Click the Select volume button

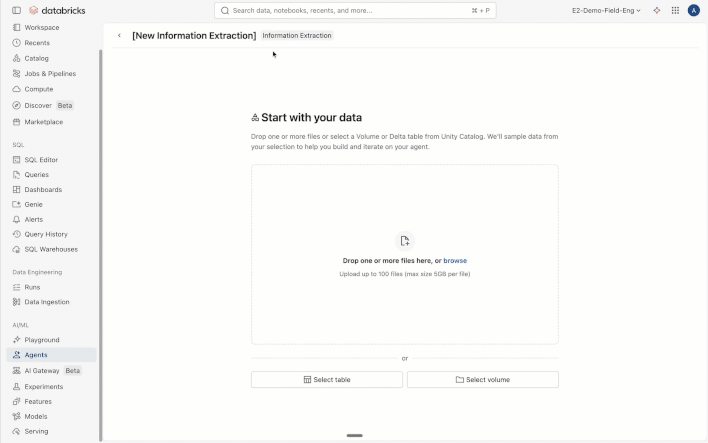pyautogui.click(x=483, y=380)
